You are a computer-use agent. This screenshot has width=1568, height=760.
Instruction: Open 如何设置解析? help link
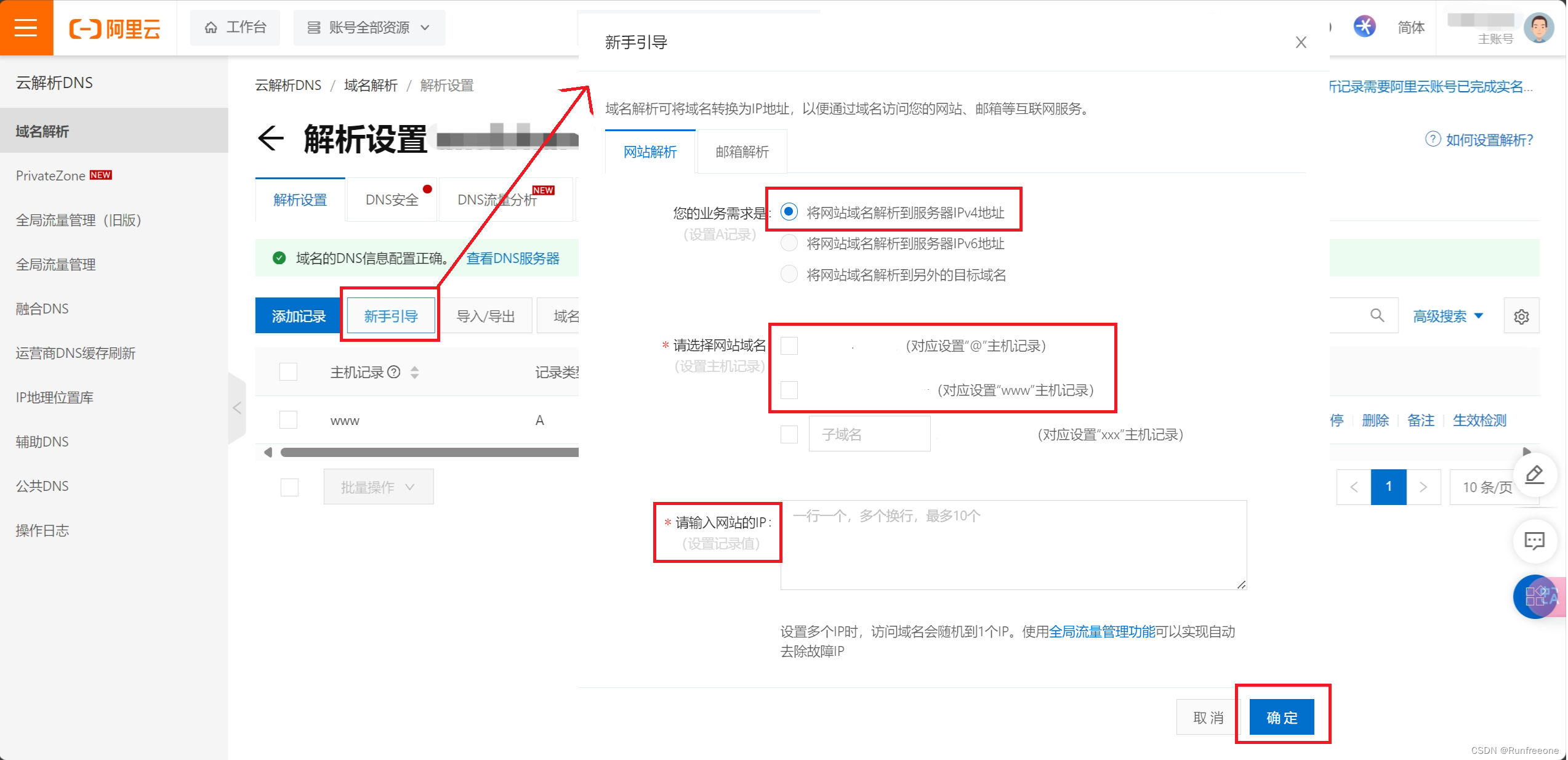pos(1479,140)
